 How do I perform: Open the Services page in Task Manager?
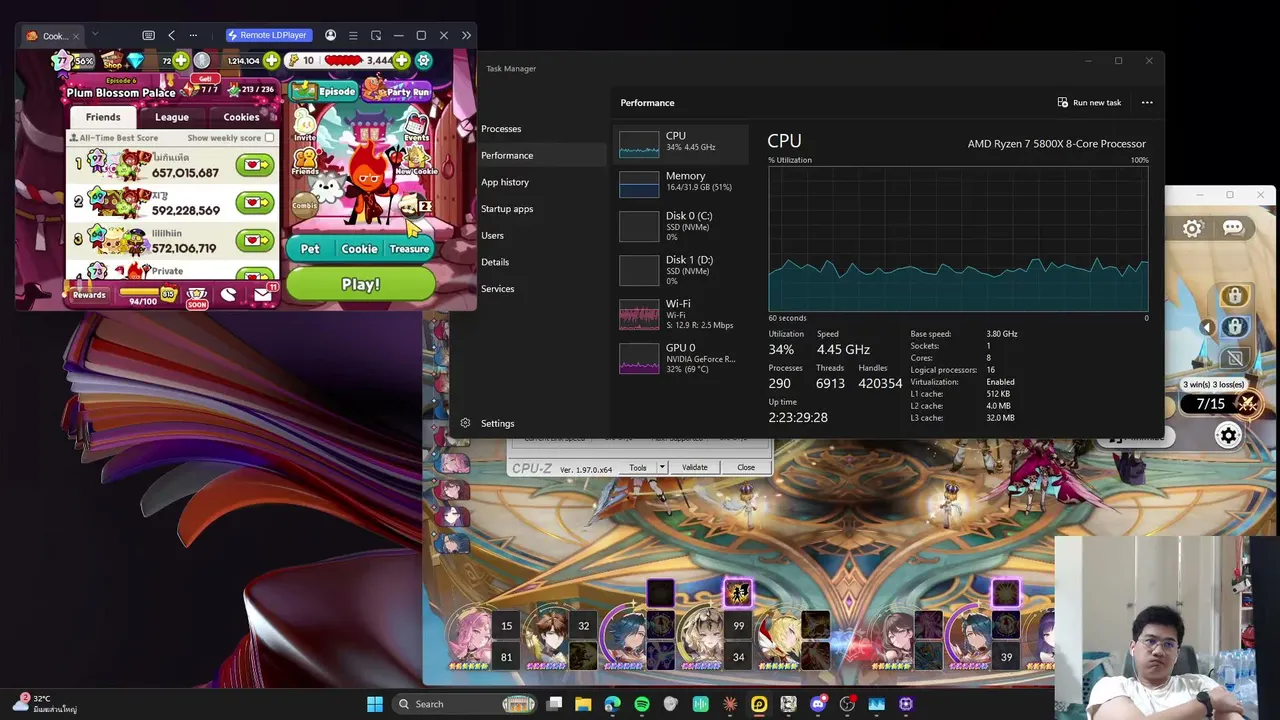(x=498, y=289)
